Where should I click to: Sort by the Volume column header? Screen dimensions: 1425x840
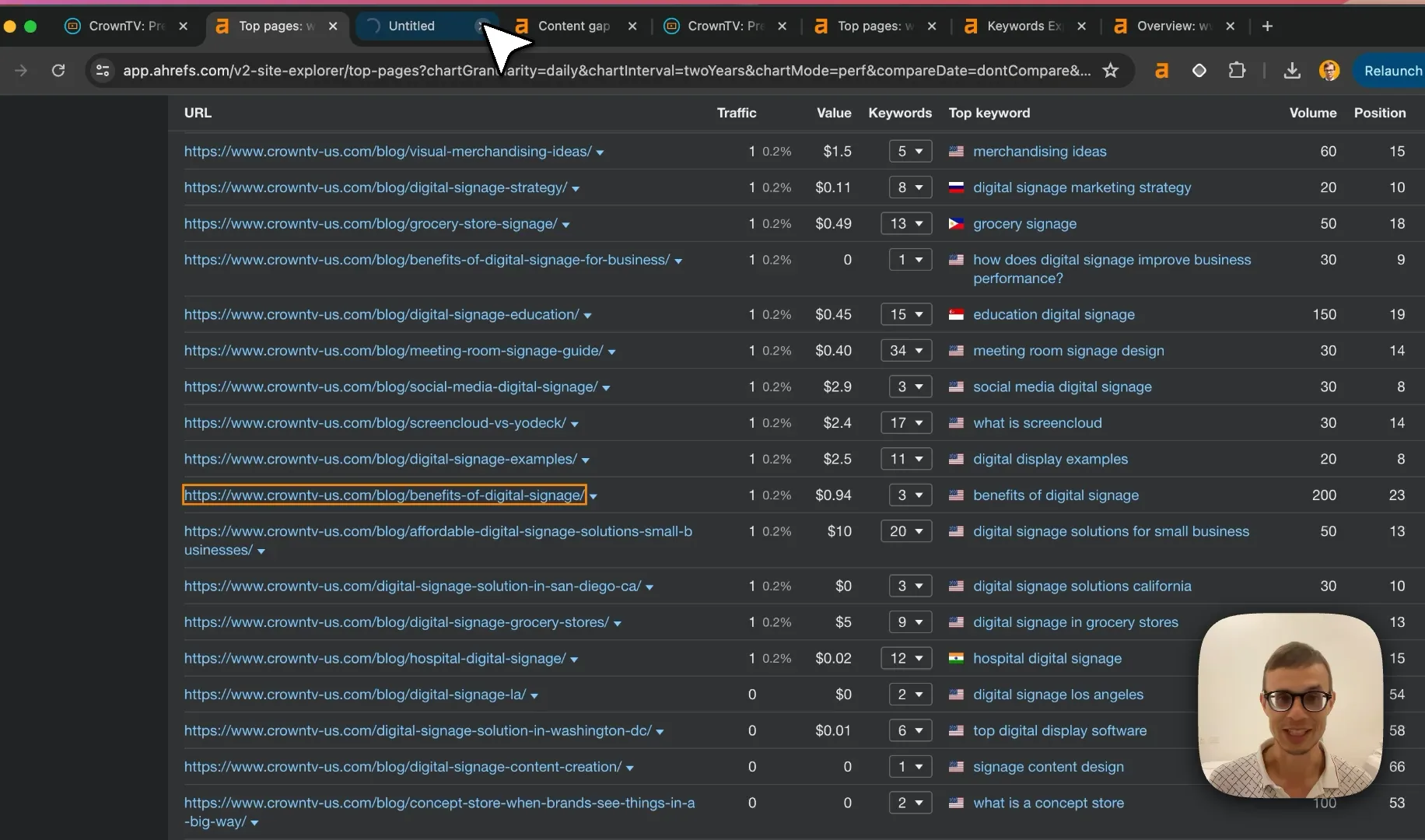pos(1312,113)
